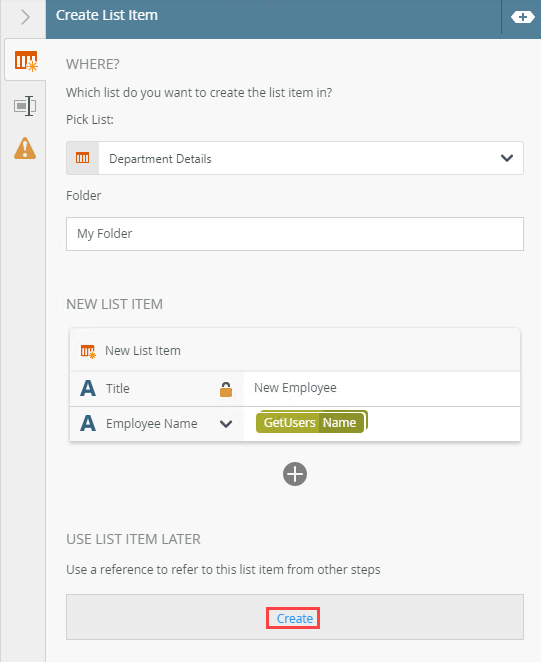Add a new field with plus button

click(x=295, y=474)
